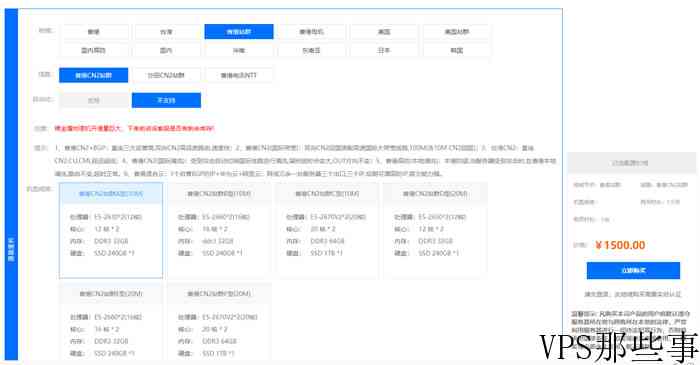Select the 国内高防 region option
Screen dimensions: 700x365
coord(93,50)
